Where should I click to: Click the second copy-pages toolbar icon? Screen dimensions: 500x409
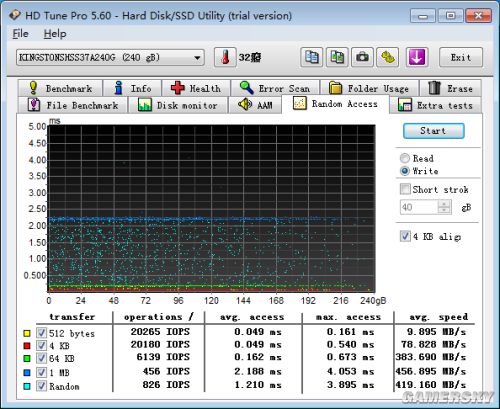pyautogui.click(x=337, y=57)
